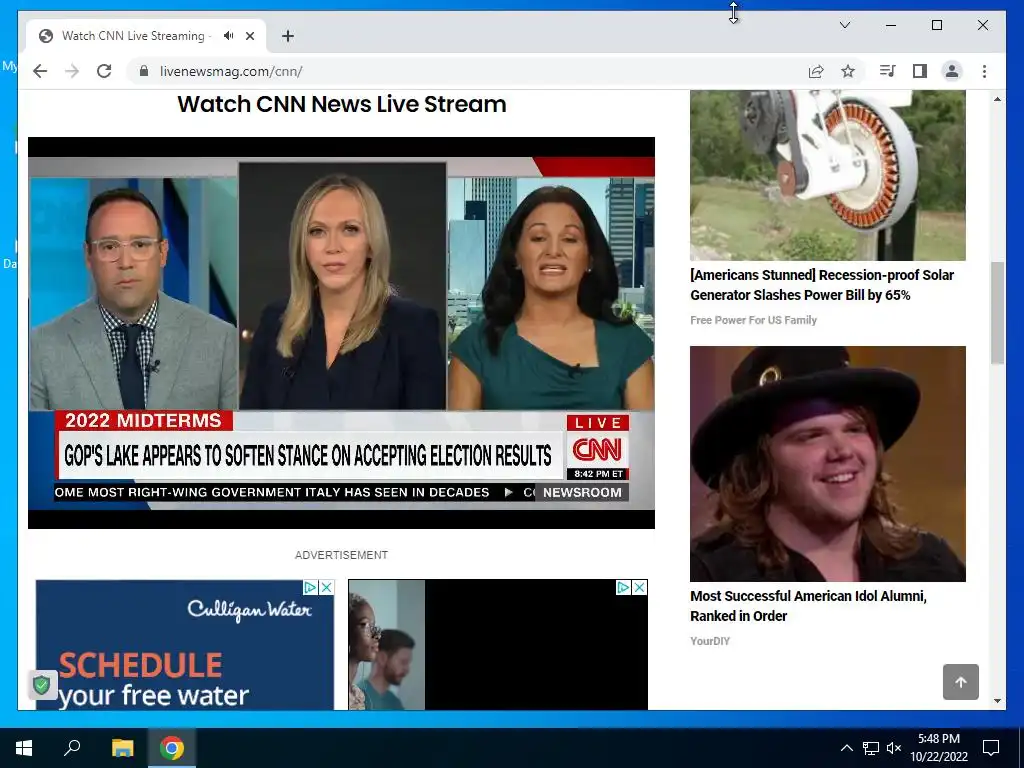1024x768 pixels.
Task: View site security lock information
Action: pyautogui.click(x=144, y=71)
